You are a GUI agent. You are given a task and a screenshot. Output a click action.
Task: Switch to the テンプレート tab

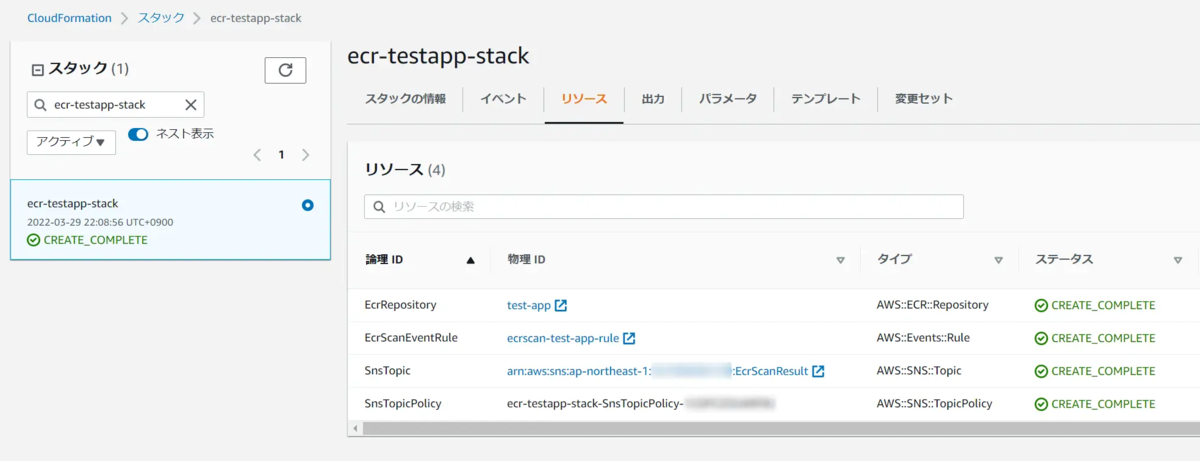826,99
